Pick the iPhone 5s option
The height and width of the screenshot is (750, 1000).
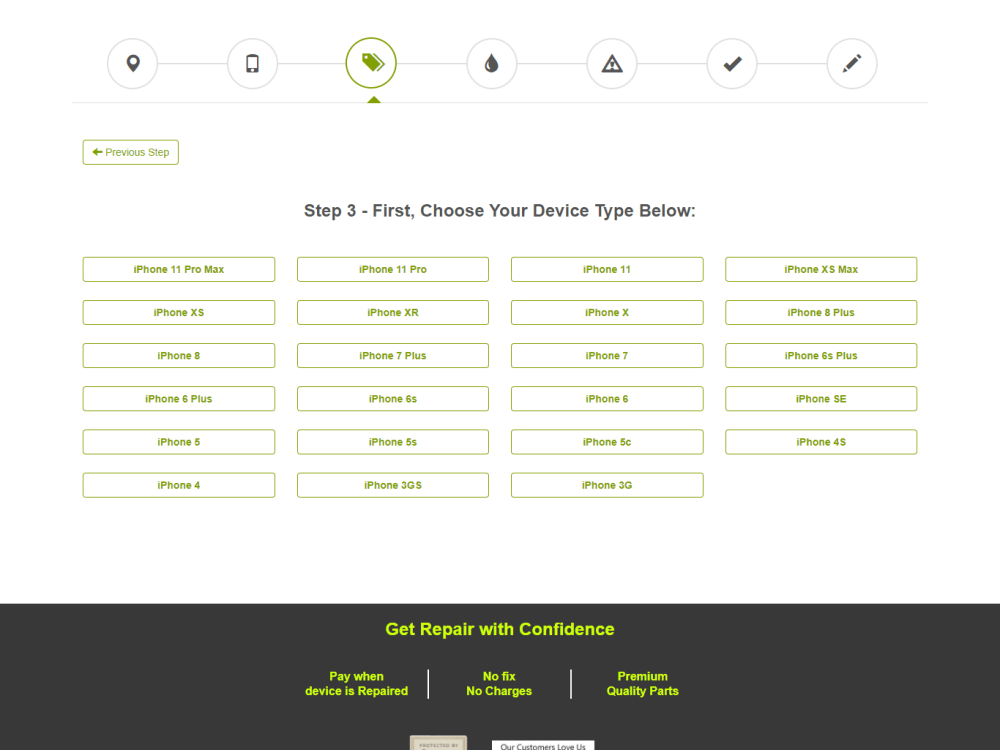coord(393,442)
